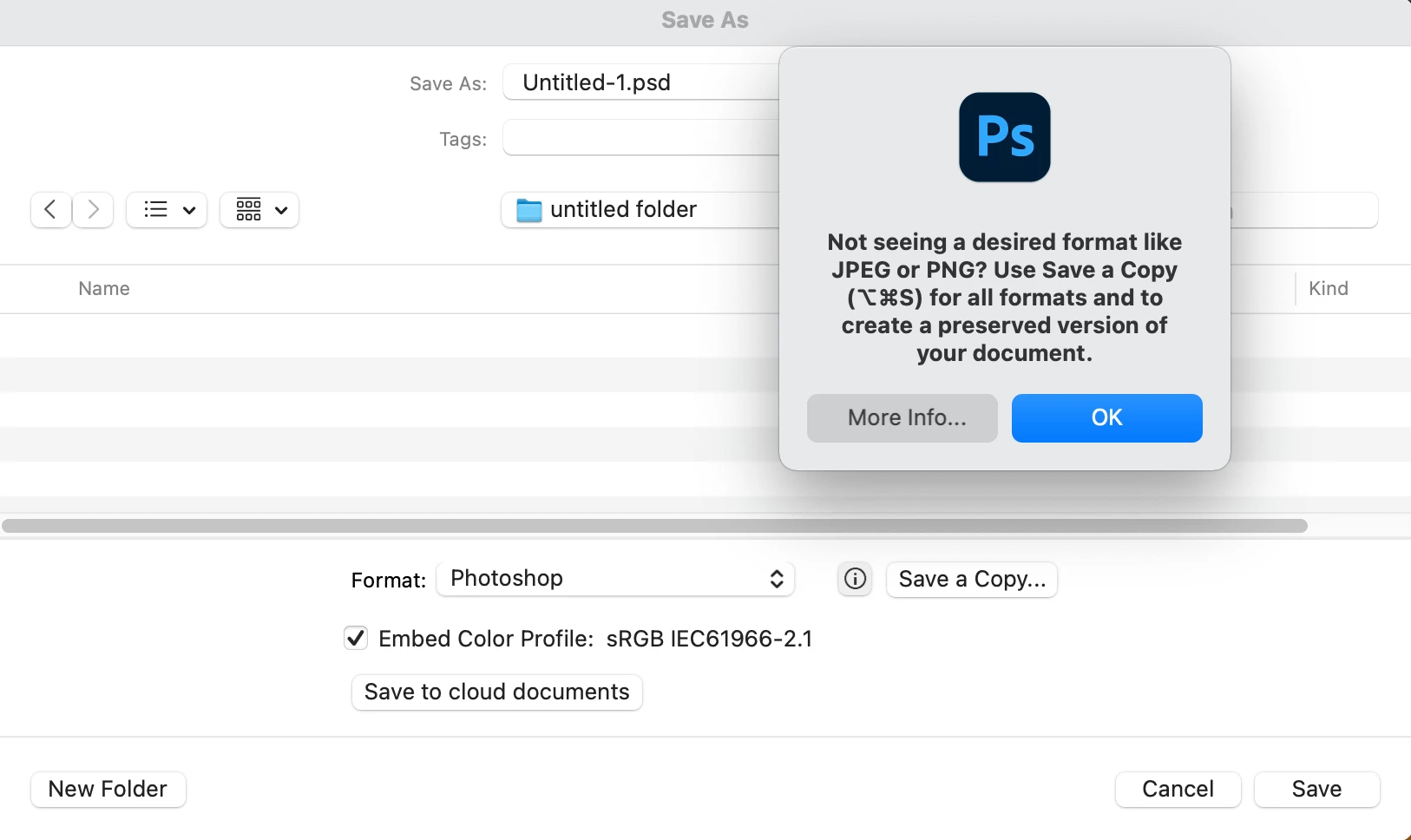
Task: Toggle Embed Color Profile checkbox
Action: pyautogui.click(x=356, y=639)
